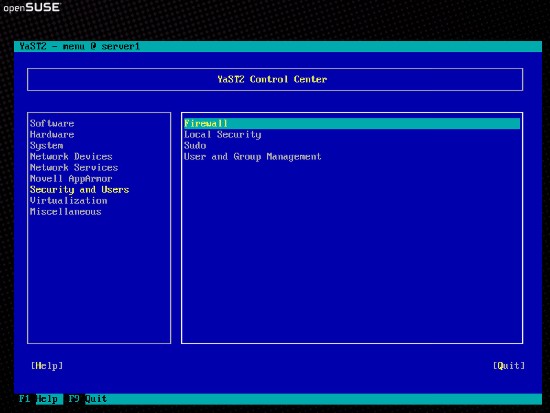Open the Novell AppArmor category
Image resolution: width=550 pixels, height=413 pixels.
tap(71, 179)
